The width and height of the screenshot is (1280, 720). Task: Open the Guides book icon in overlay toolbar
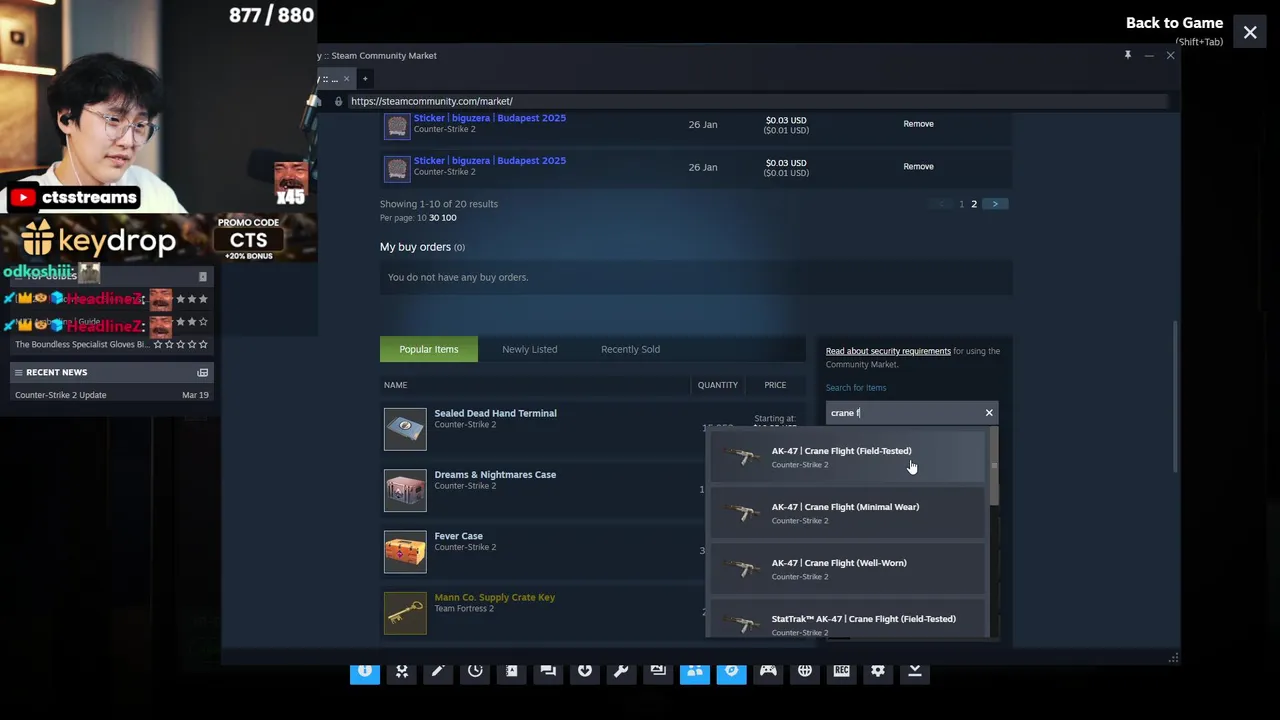(511, 671)
